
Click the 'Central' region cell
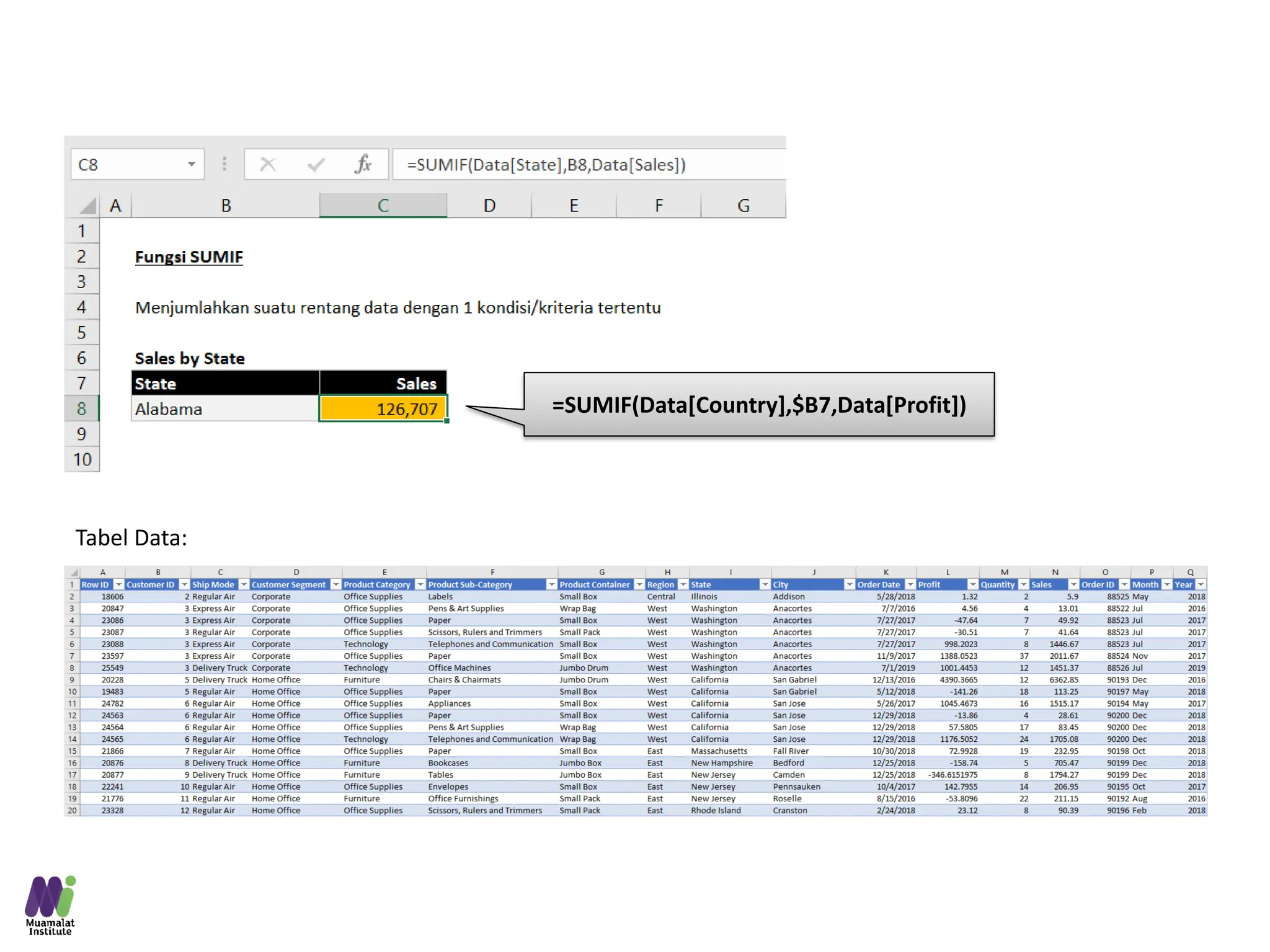(667, 596)
